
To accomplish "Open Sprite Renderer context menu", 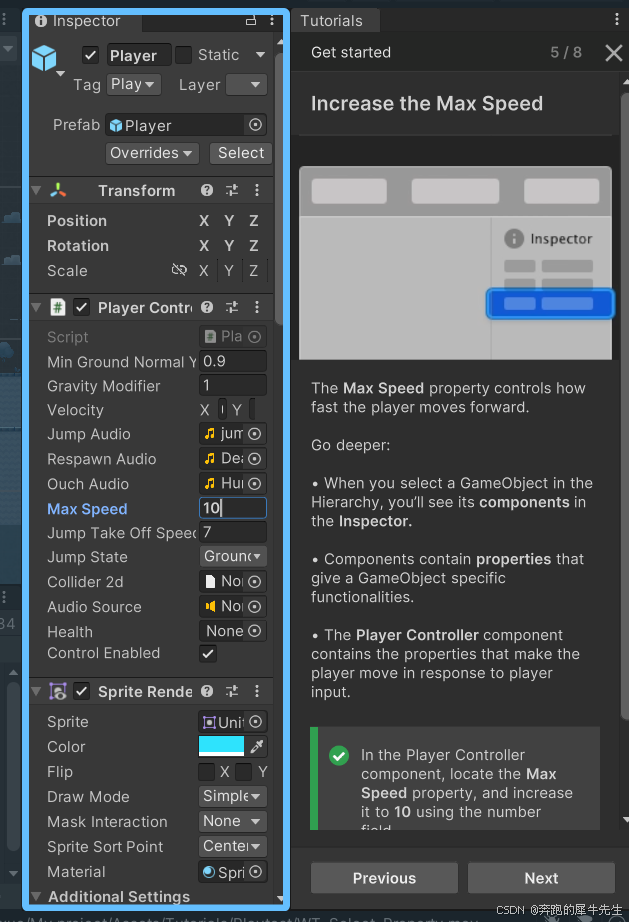I will pos(257,691).
